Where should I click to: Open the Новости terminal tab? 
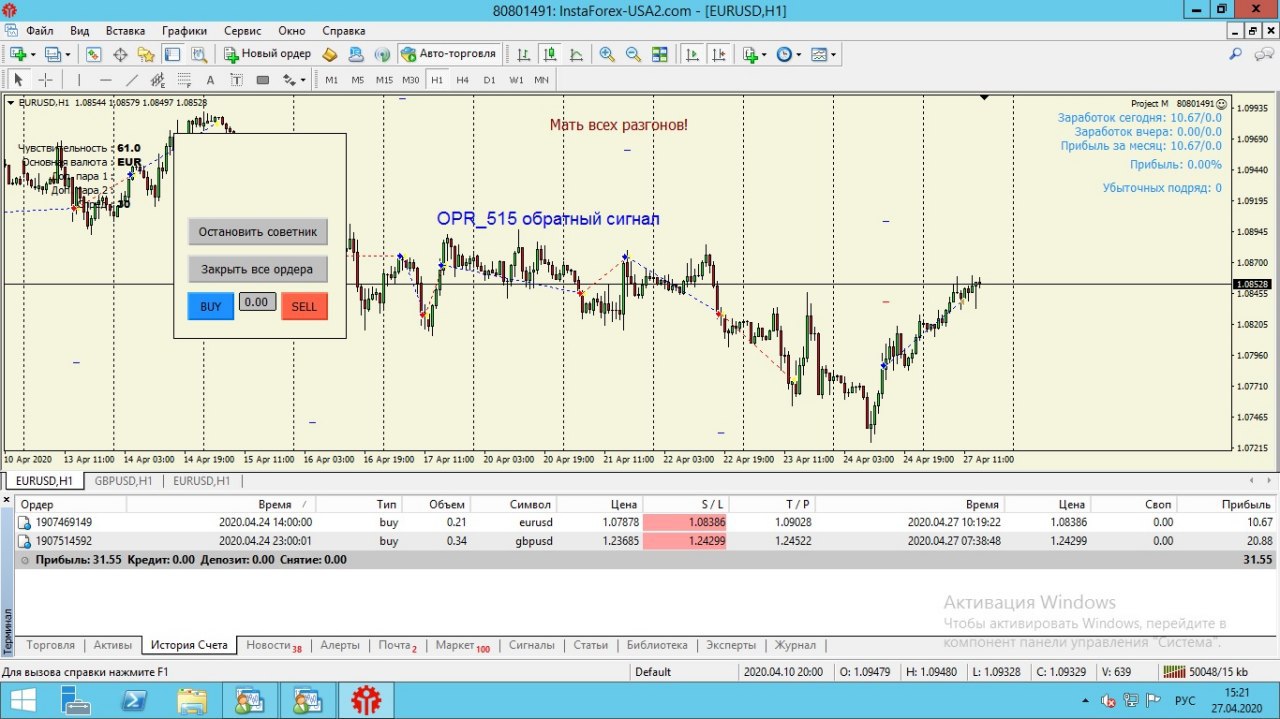pos(273,645)
